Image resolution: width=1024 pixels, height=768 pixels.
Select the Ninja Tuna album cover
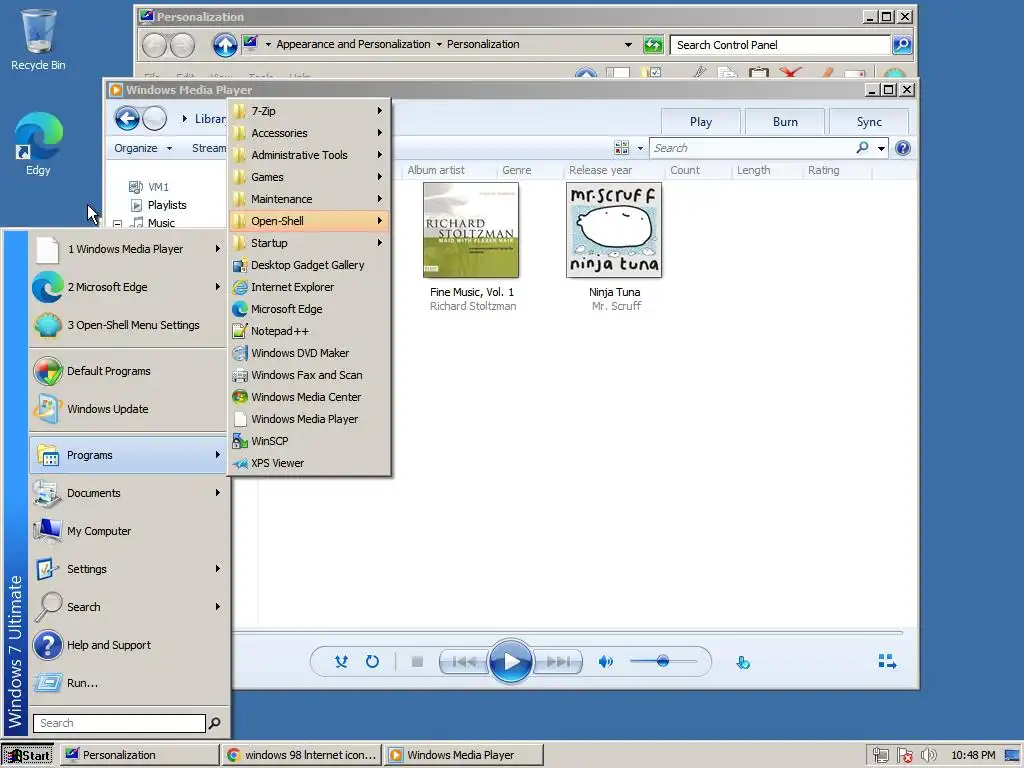pyautogui.click(x=614, y=231)
